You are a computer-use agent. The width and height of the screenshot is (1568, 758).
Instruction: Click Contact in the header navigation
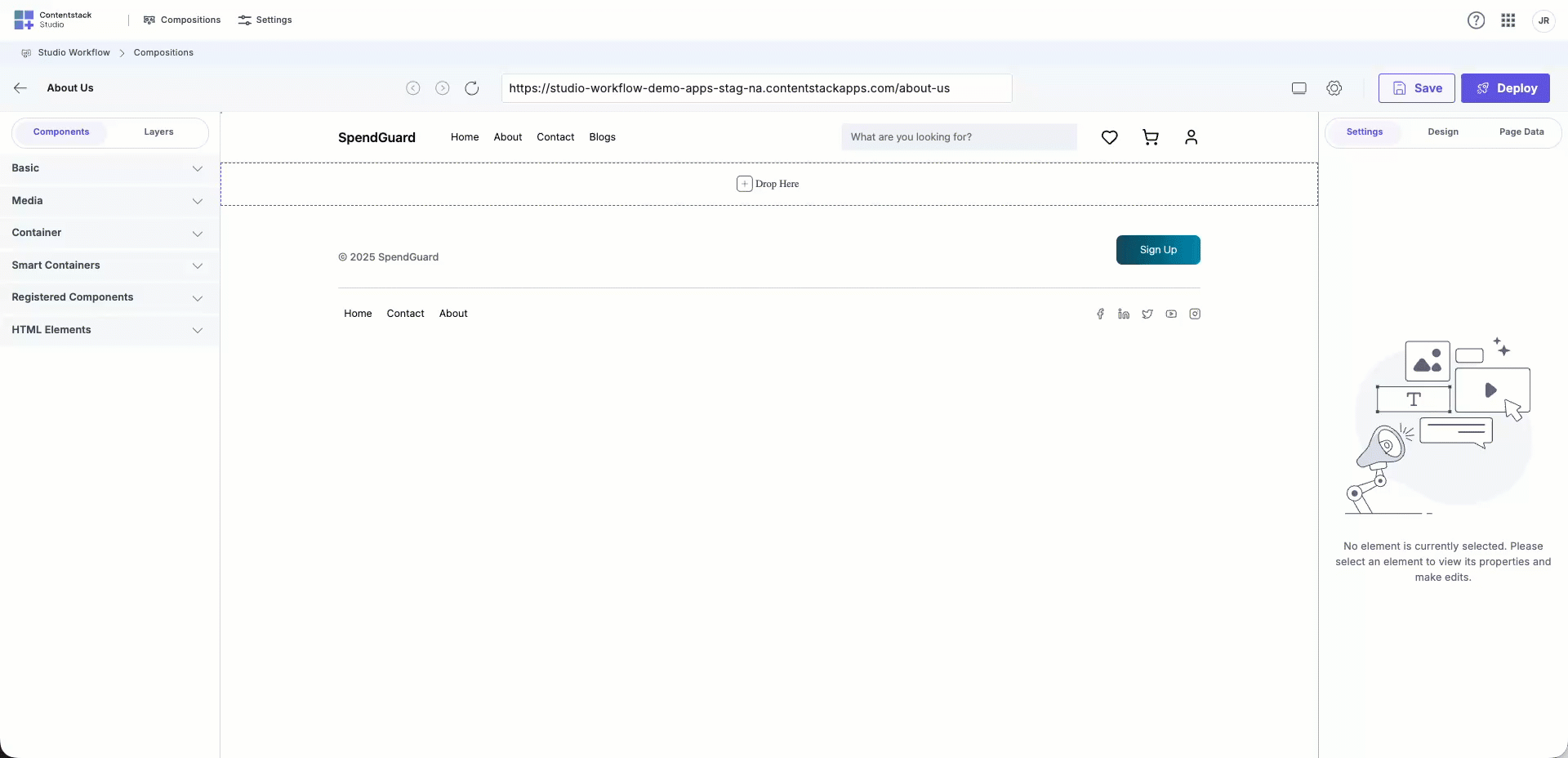click(555, 137)
